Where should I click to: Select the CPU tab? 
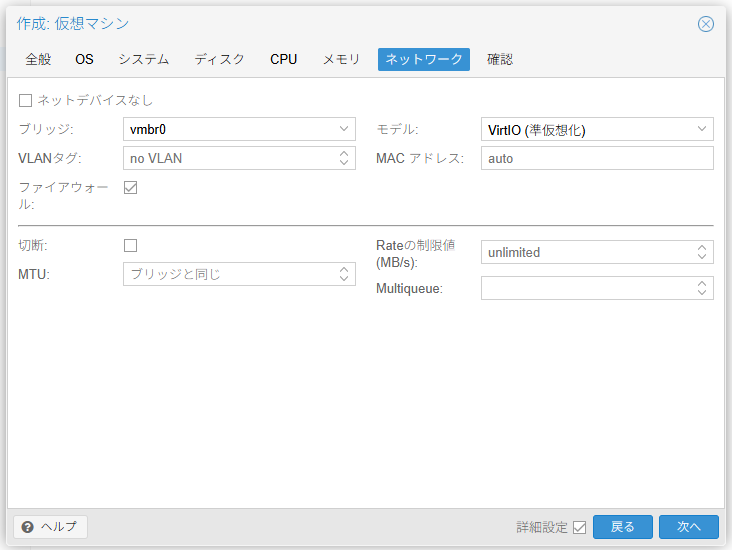pos(283,59)
